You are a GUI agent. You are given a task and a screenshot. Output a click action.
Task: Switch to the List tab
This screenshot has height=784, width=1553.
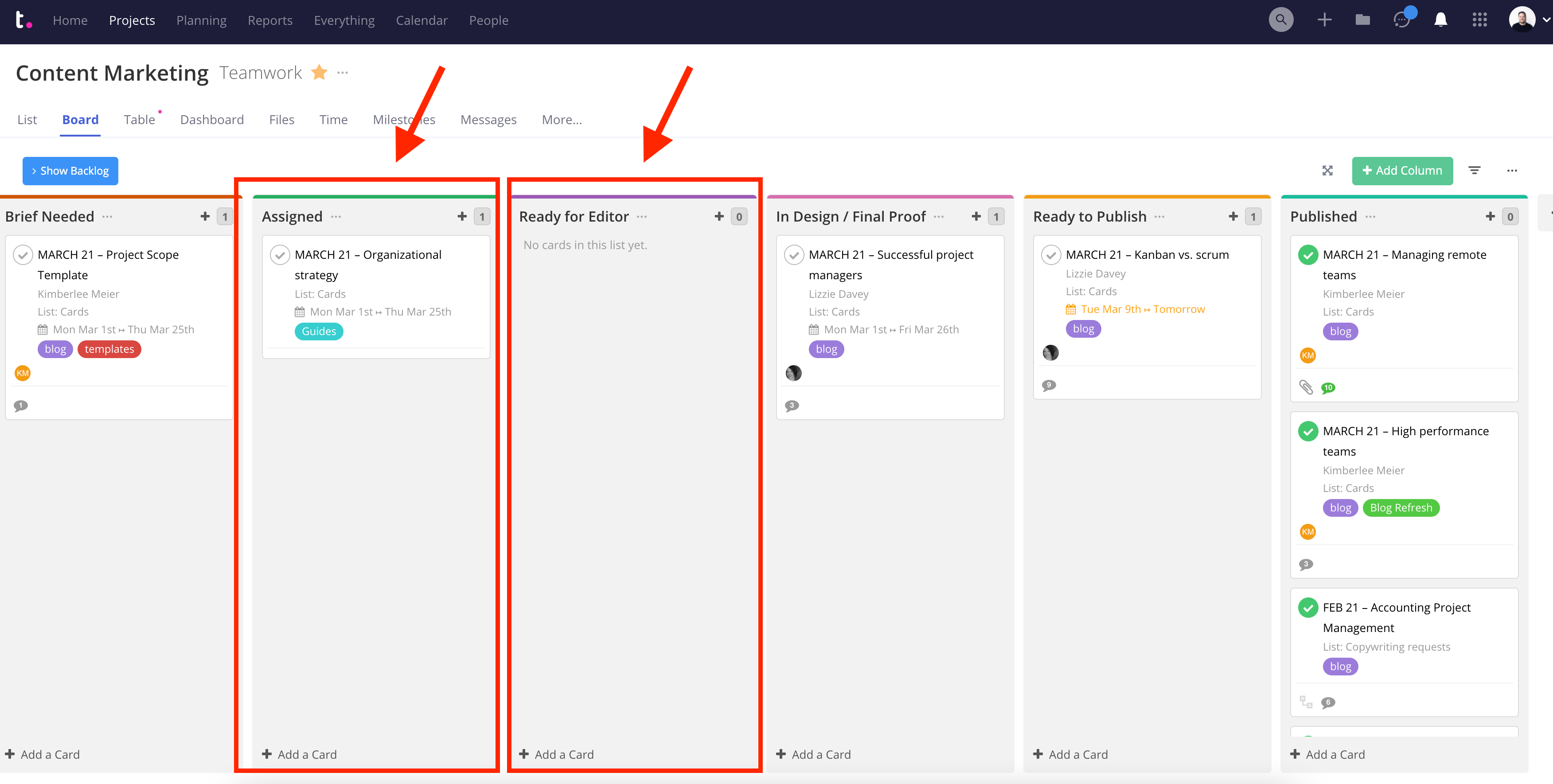[x=27, y=119]
